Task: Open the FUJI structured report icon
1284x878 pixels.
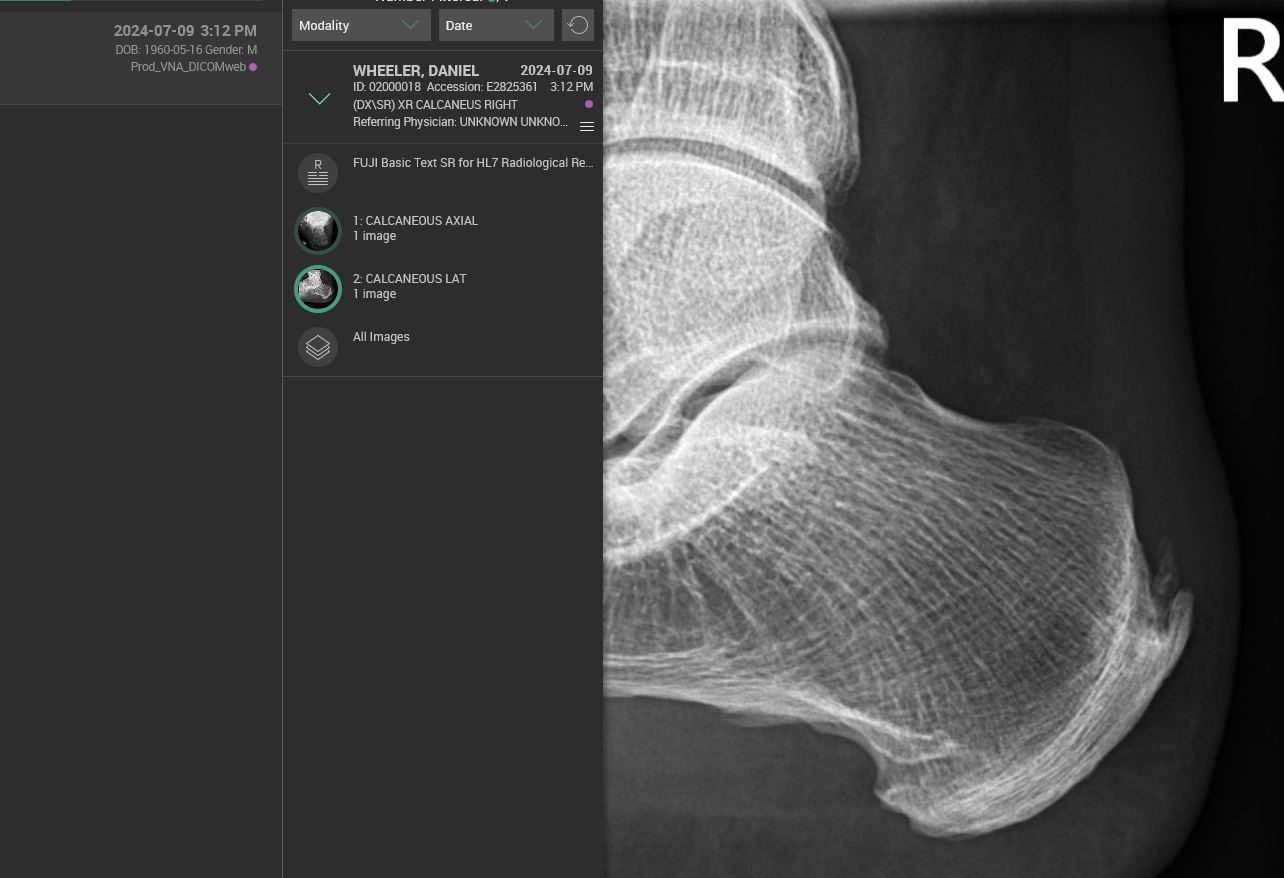Action: (x=318, y=173)
